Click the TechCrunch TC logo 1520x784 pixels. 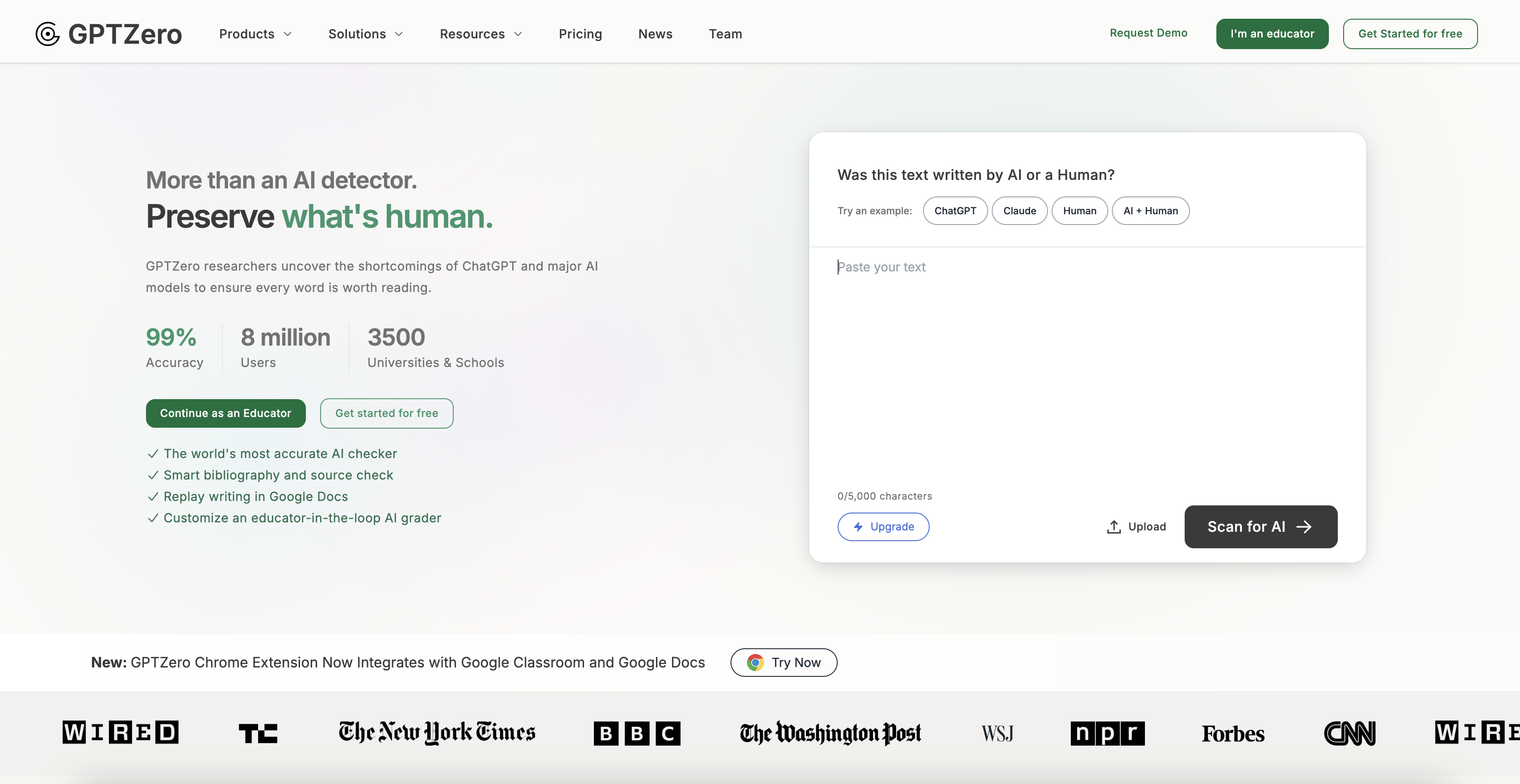(258, 733)
